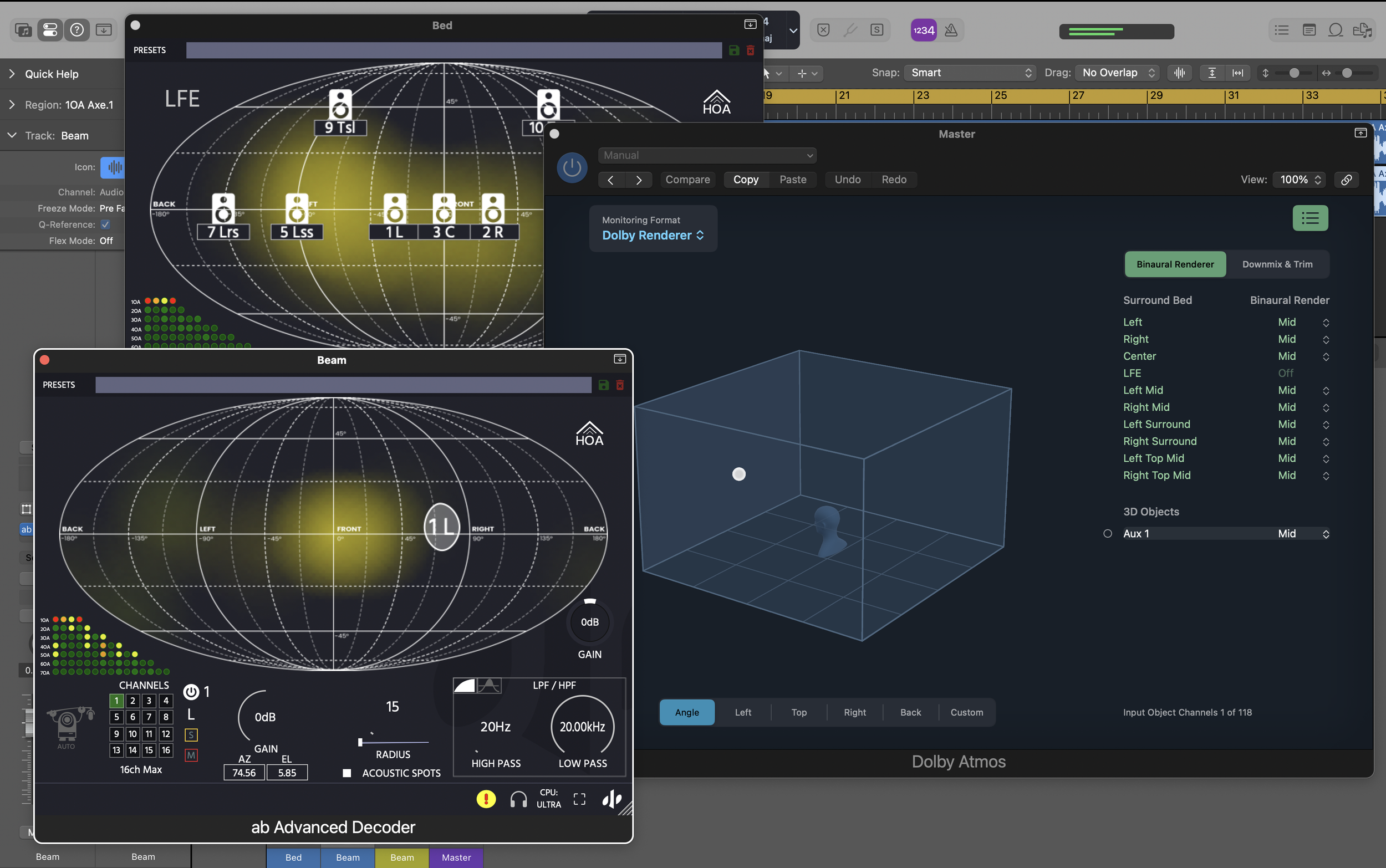Screen dimensions: 1386x868
Task: Open the Drag No Overlap dropdown
Action: (1117, 73)
